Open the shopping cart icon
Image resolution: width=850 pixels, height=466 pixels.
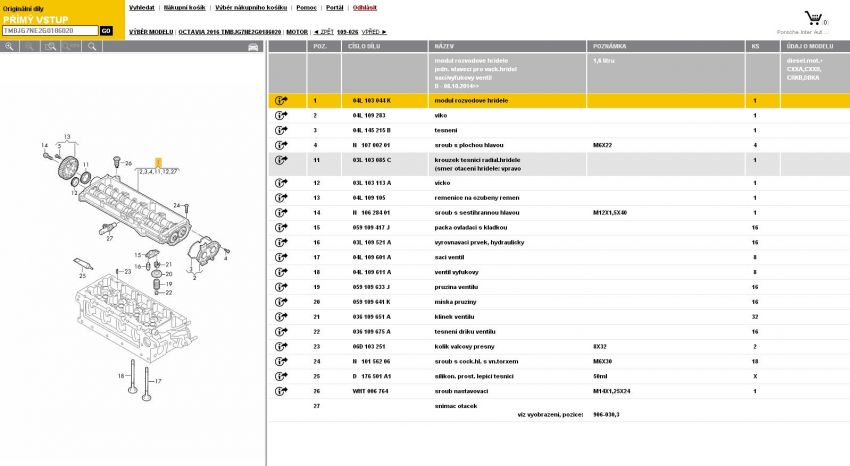[814, 19]
